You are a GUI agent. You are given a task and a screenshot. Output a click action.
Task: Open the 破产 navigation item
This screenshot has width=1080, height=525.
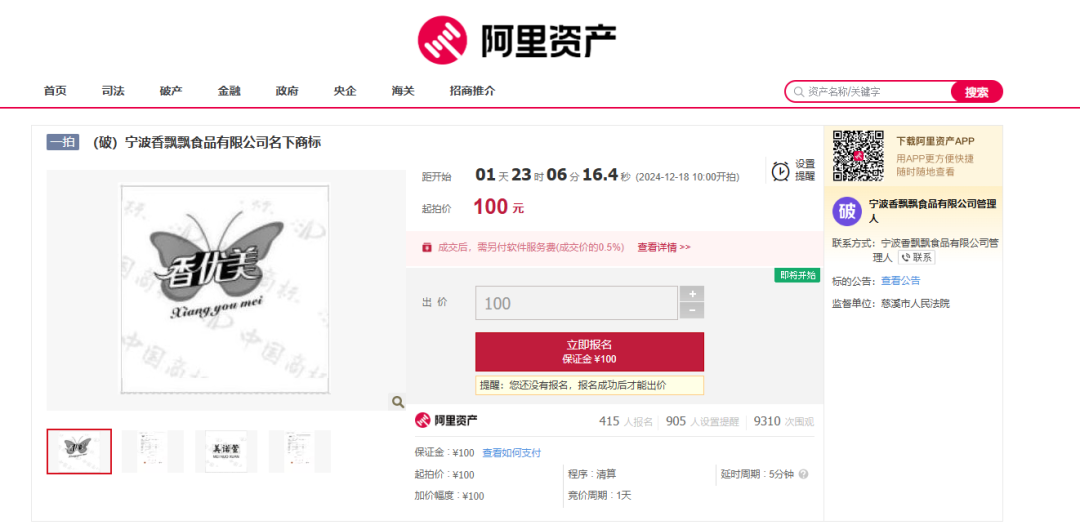(x=171, y=91)
